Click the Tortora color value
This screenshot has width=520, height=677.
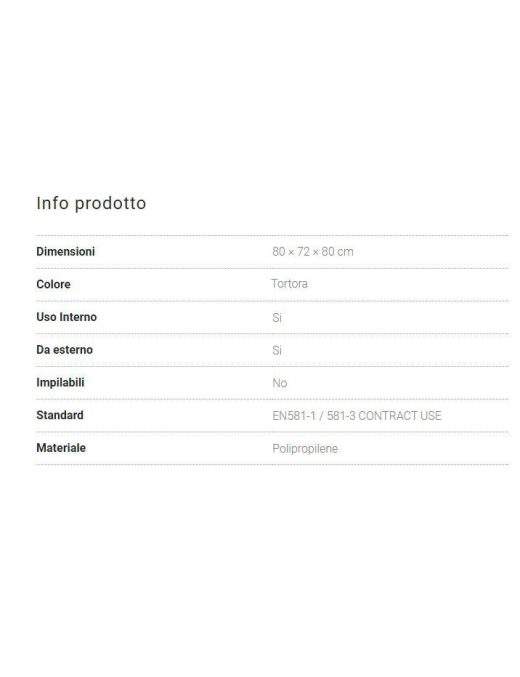pyautogui.click(x=289, y=284)
